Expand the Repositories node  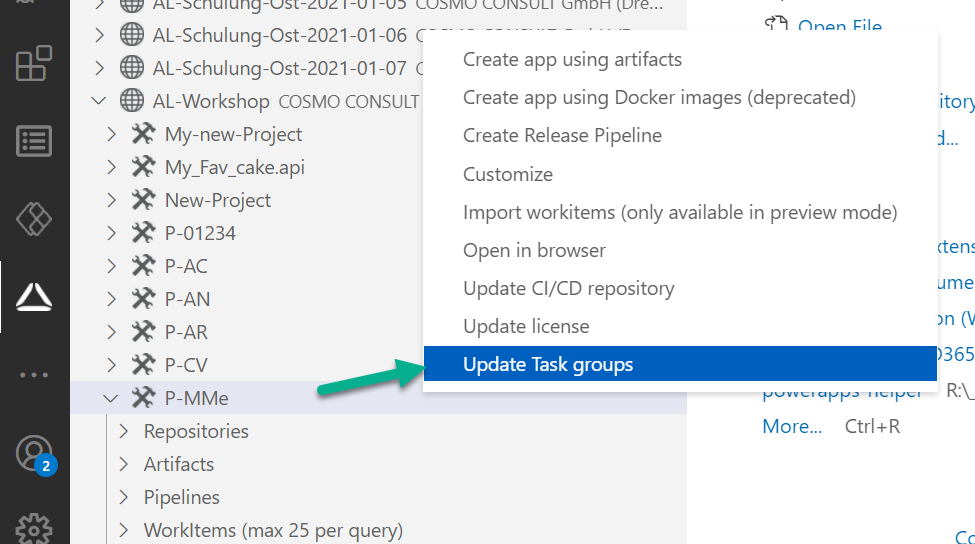(x=124, y=431)
